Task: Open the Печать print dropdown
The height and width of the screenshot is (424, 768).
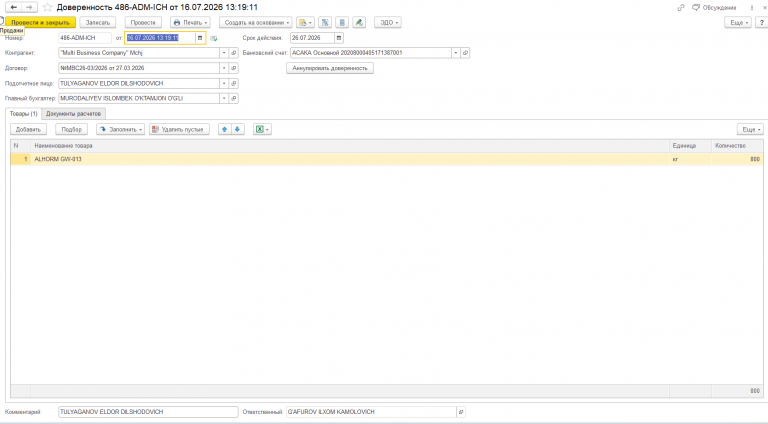Action: click(190, 23)
